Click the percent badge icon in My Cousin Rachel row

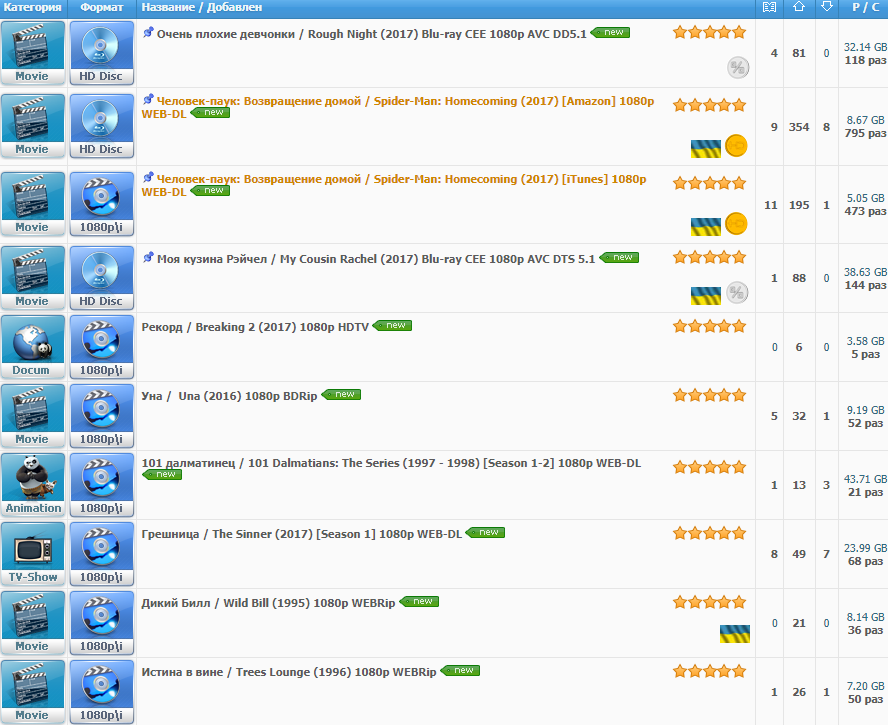click(737, 293)
